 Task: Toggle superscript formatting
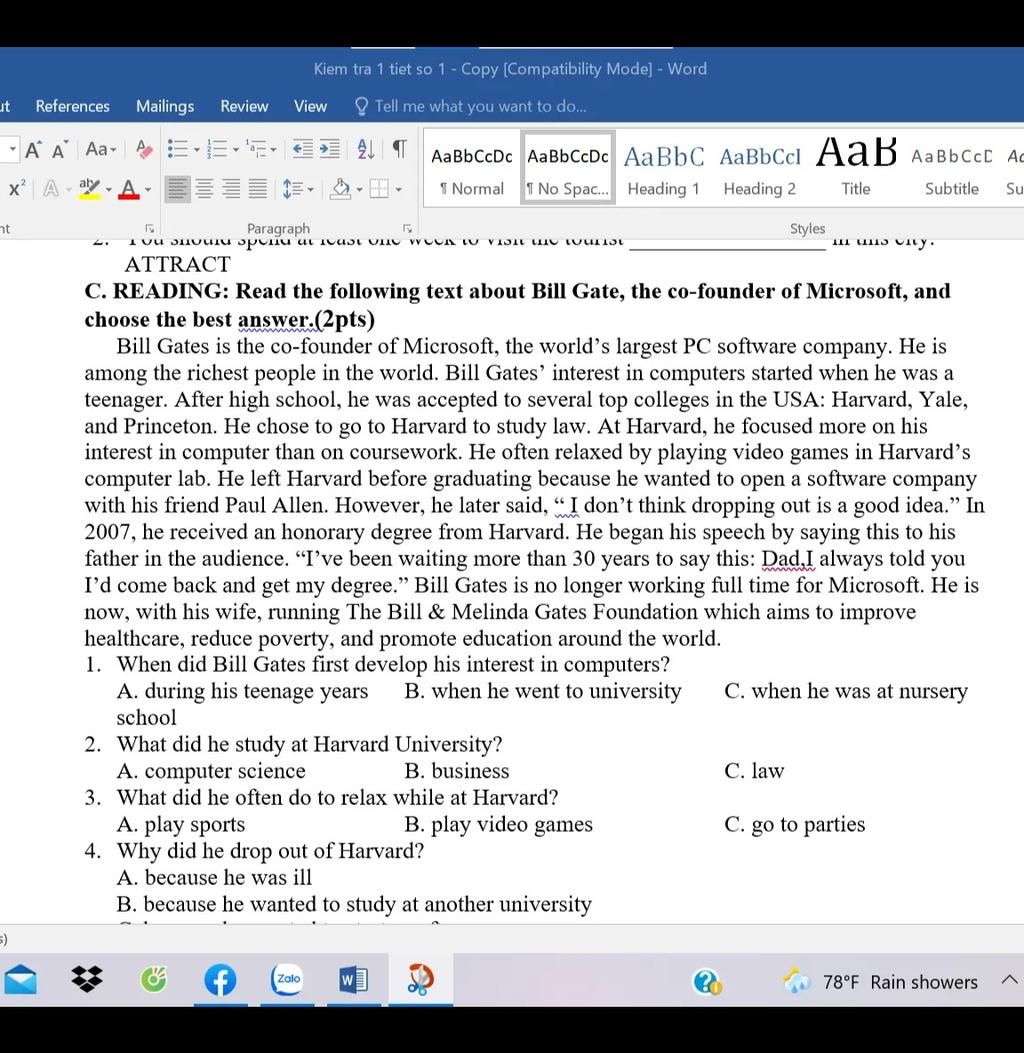[17, 188]
